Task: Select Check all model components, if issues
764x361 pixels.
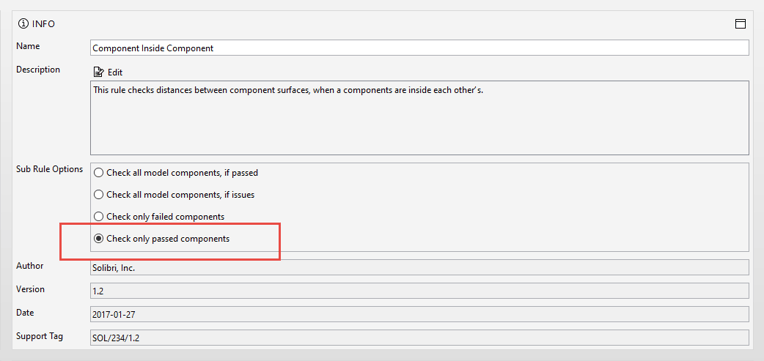Action: point(174,194)
